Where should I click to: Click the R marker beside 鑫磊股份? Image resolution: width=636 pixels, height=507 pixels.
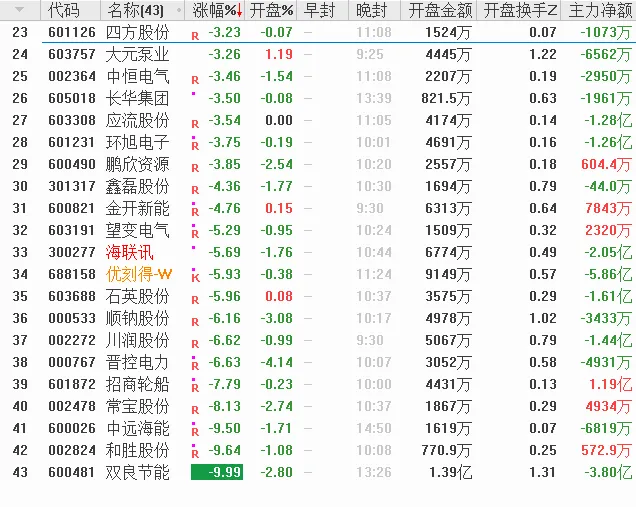click(x=195, y=190)
